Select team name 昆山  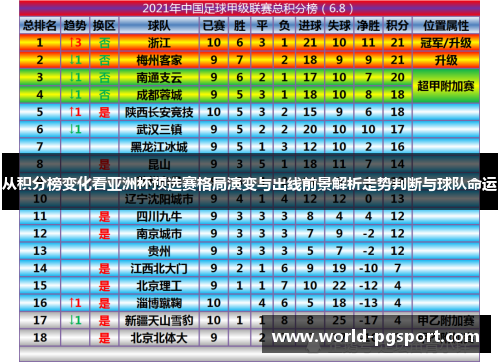pyautogui.click(x=159, y=164)
